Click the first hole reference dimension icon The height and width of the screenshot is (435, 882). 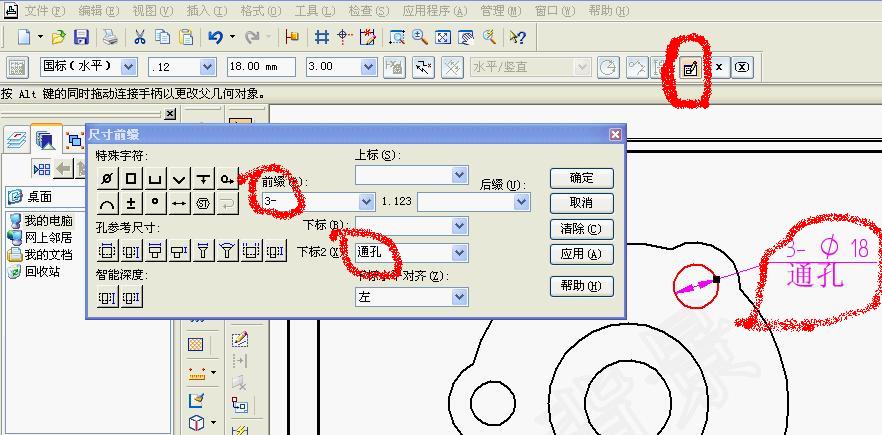(x=107, y=250)
